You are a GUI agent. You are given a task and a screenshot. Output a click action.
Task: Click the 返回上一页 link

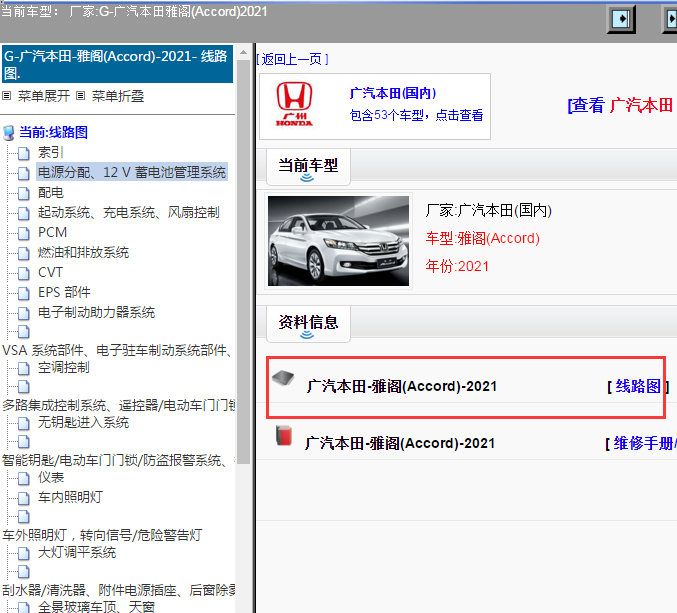pos(293,59)
